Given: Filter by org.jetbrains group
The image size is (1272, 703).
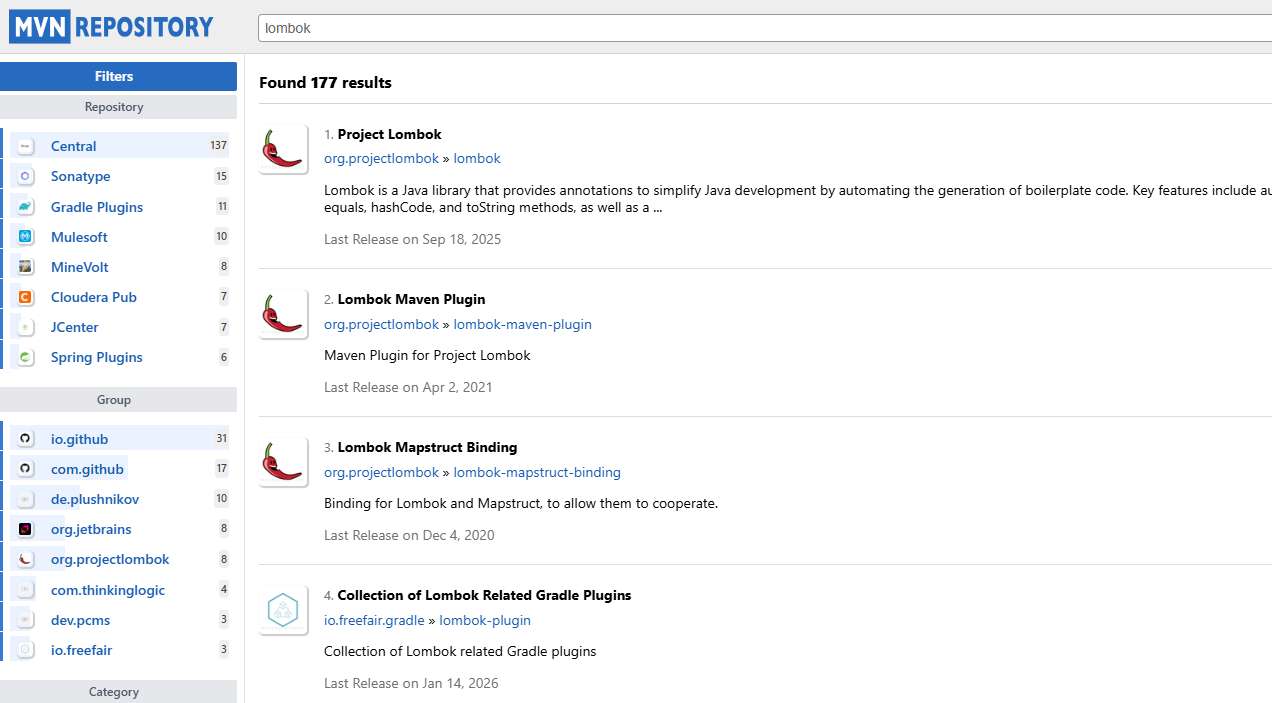Looking at the screenshot, I should tap(91, 529).
